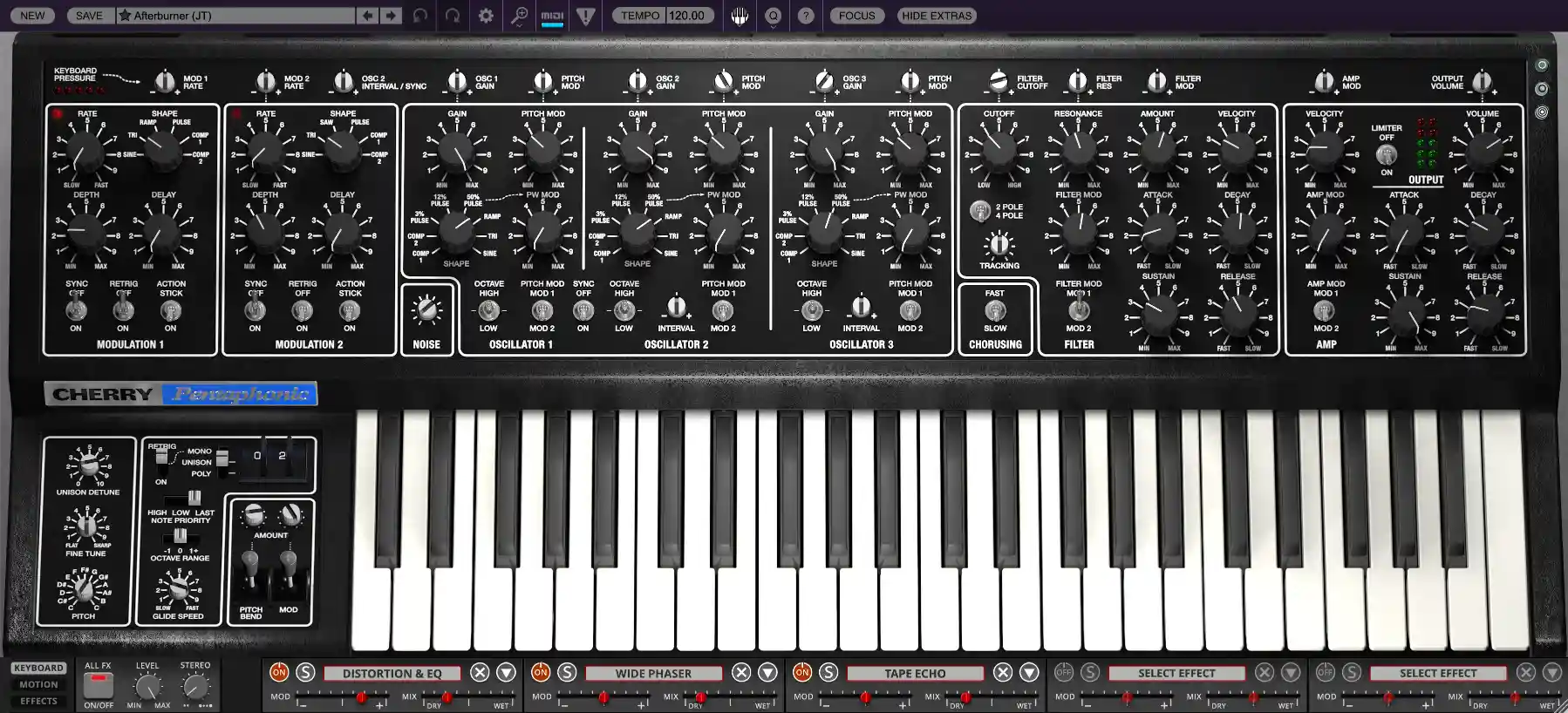Click the SAVE button

click(x=89, y=16)
